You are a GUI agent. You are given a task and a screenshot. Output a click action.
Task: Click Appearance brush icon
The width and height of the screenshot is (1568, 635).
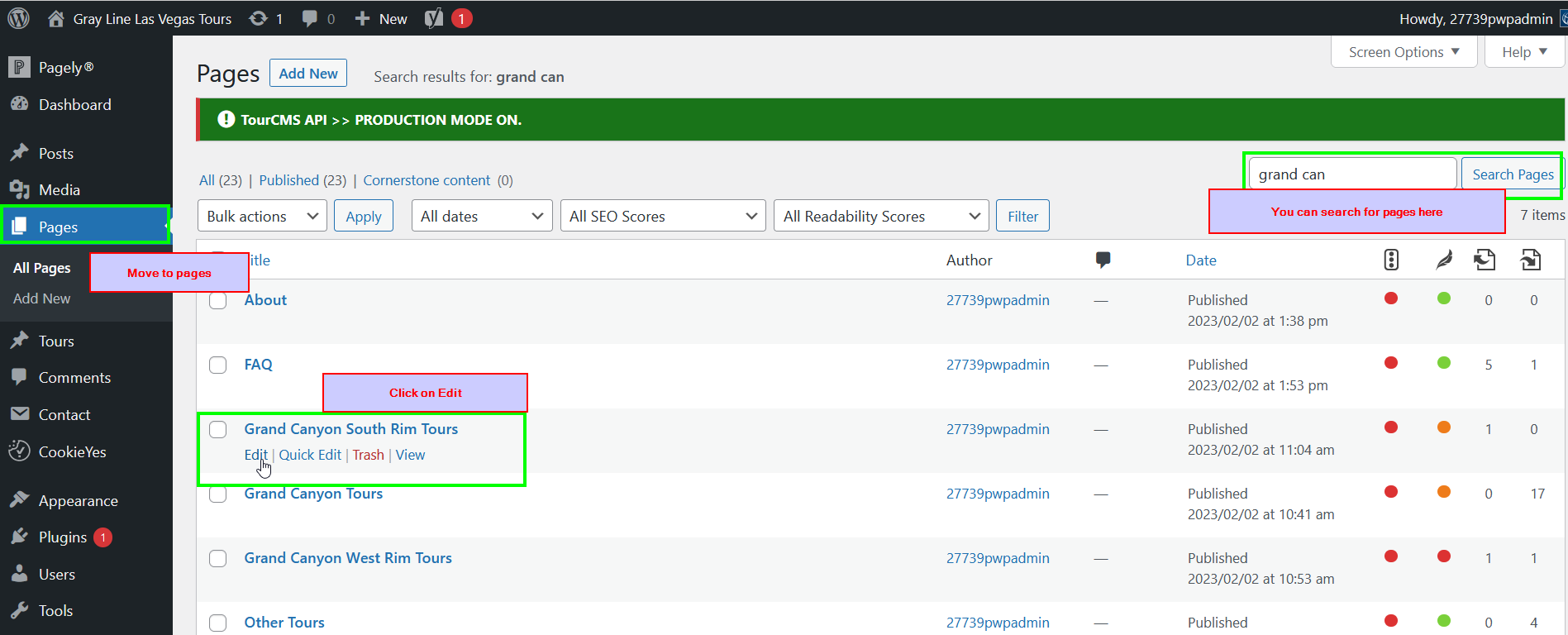(x=19, y=500)
